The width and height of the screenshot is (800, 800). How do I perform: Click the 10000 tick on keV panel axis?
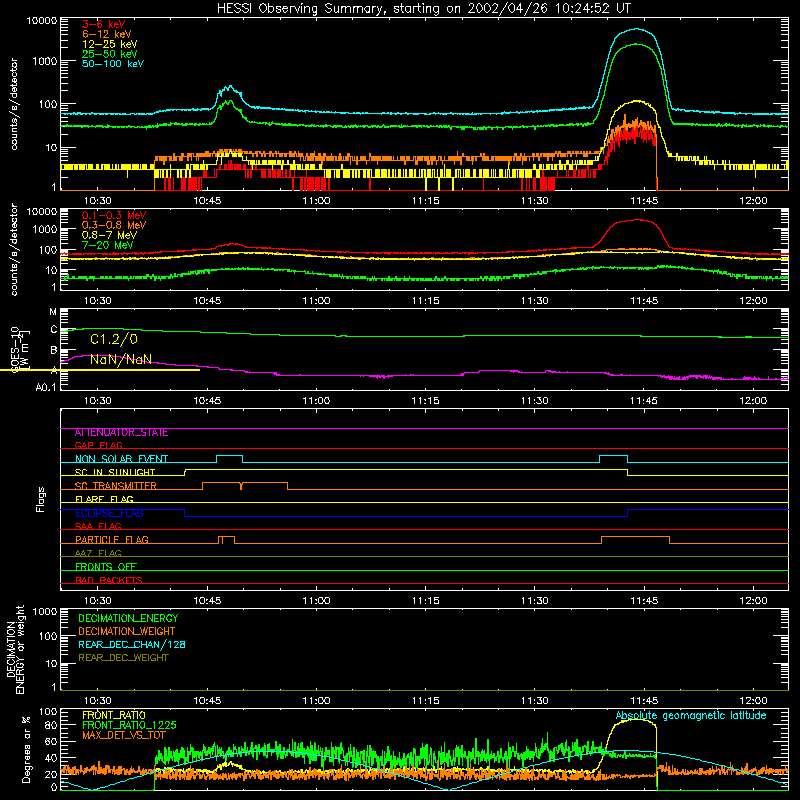click(x=42, y=21)
